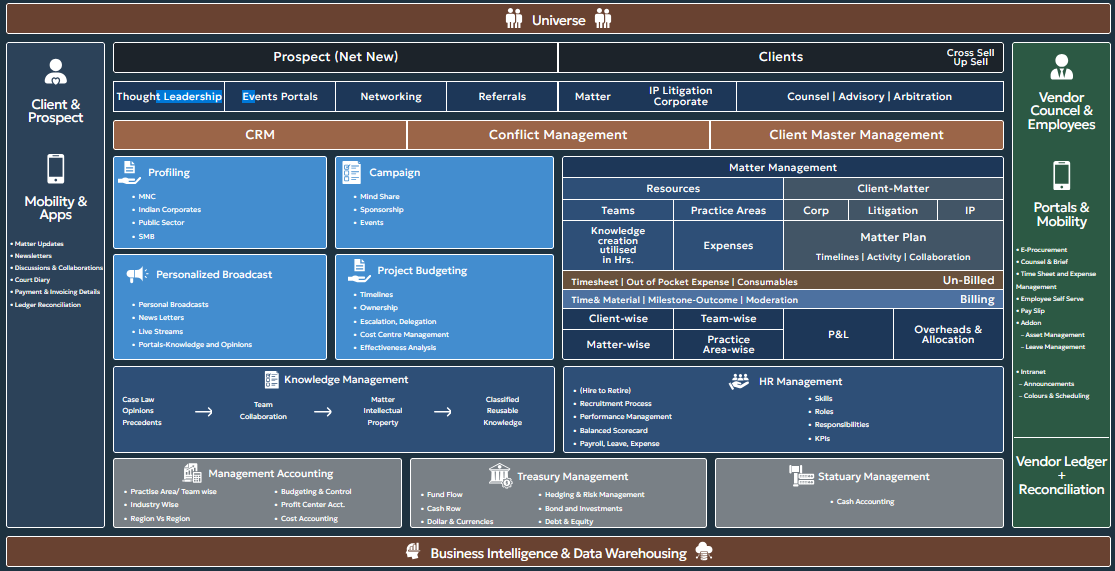Image resolution: width=1115 pixels, height=571 pixels.
Task: Select the Conflict Management bar
Action: click(x=558, y=135)
